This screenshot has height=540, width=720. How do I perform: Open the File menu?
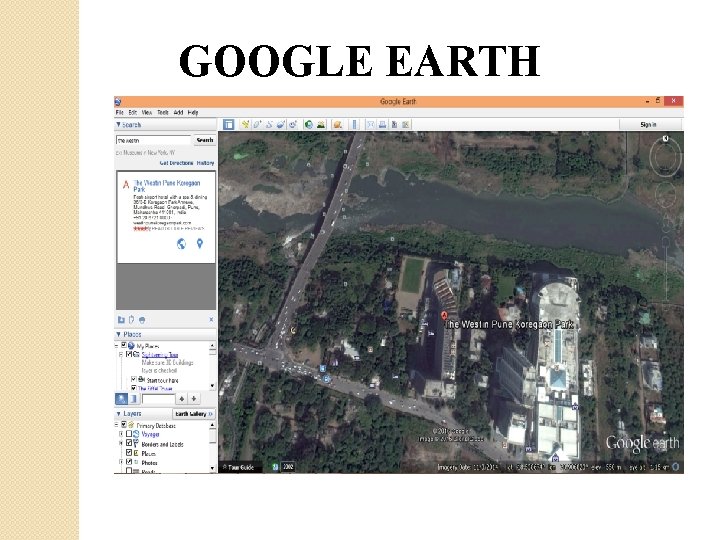119,112
